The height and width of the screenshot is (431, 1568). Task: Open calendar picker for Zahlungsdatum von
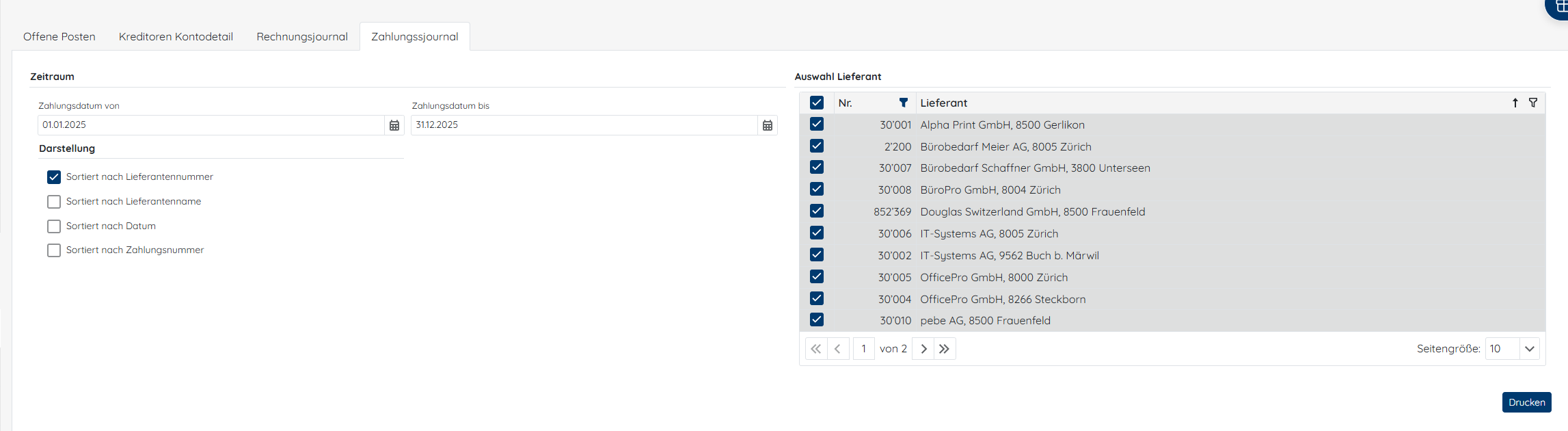394,125
